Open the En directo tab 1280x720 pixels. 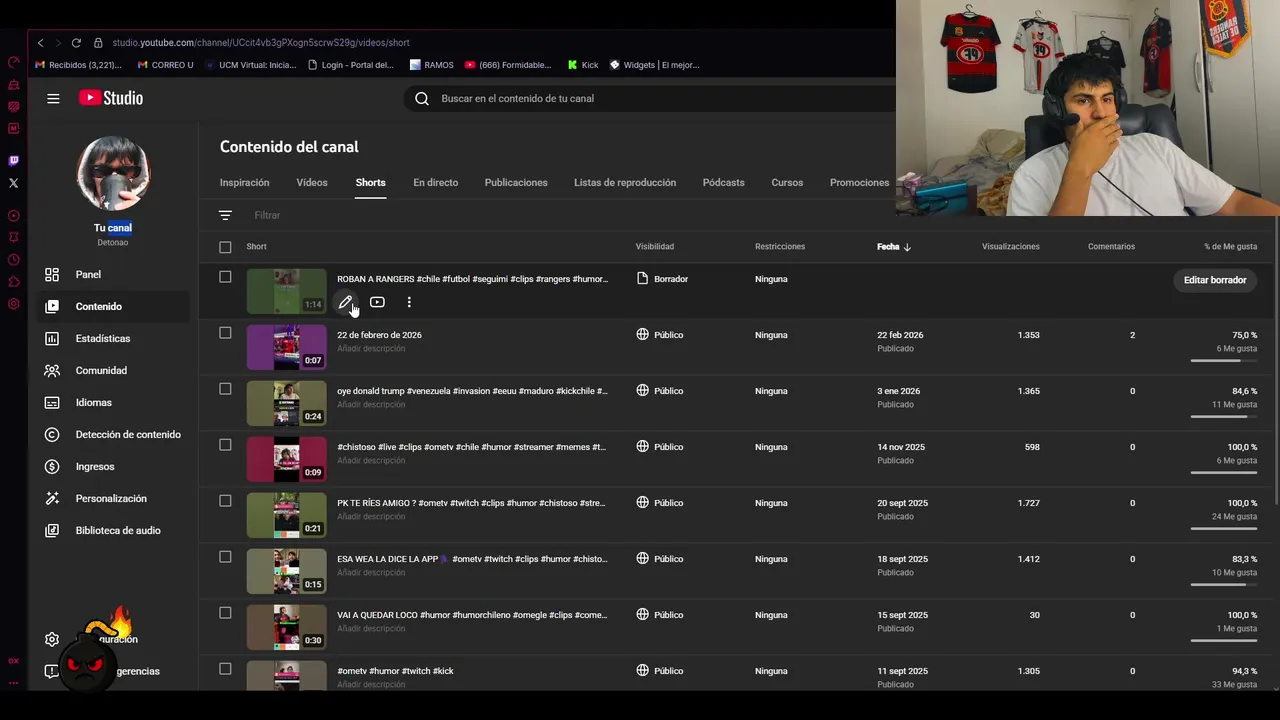click(x=436, y=183)
